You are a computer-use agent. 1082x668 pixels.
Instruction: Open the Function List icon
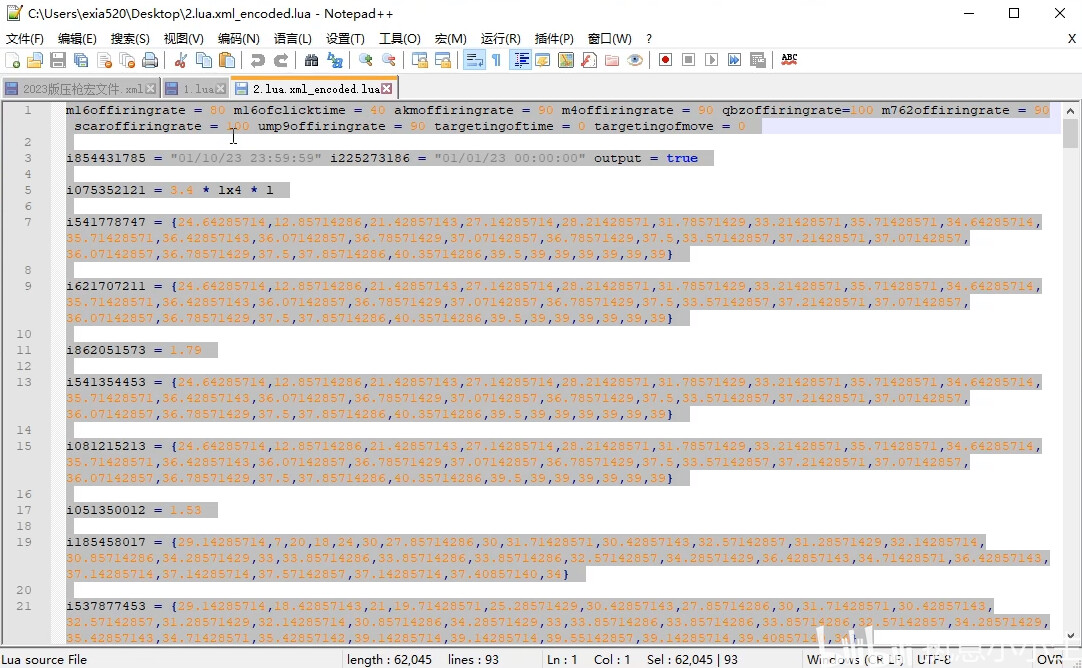point(589,60)
